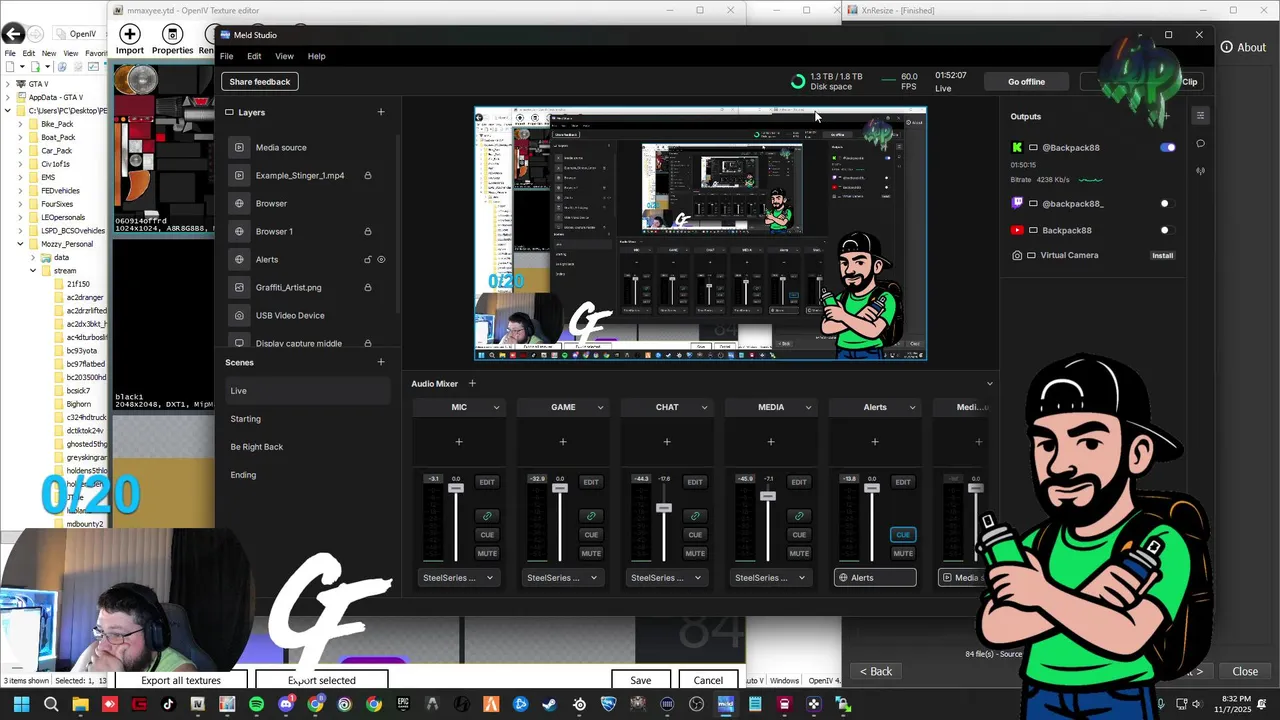
Task: Click Properties icon in OpenIV Texture editor
Action: 172,35
